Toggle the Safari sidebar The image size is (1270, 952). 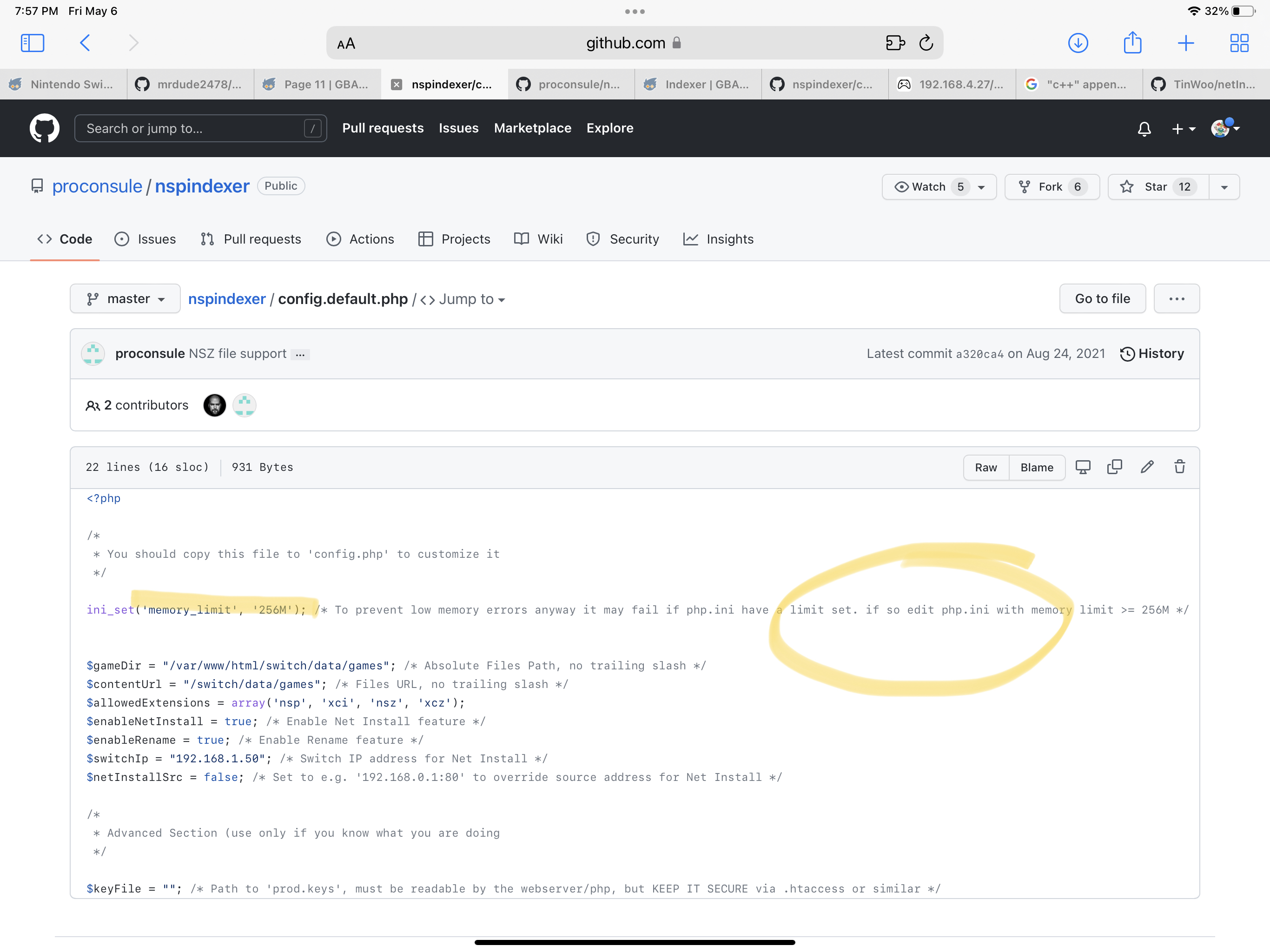(x=32, y=43)
